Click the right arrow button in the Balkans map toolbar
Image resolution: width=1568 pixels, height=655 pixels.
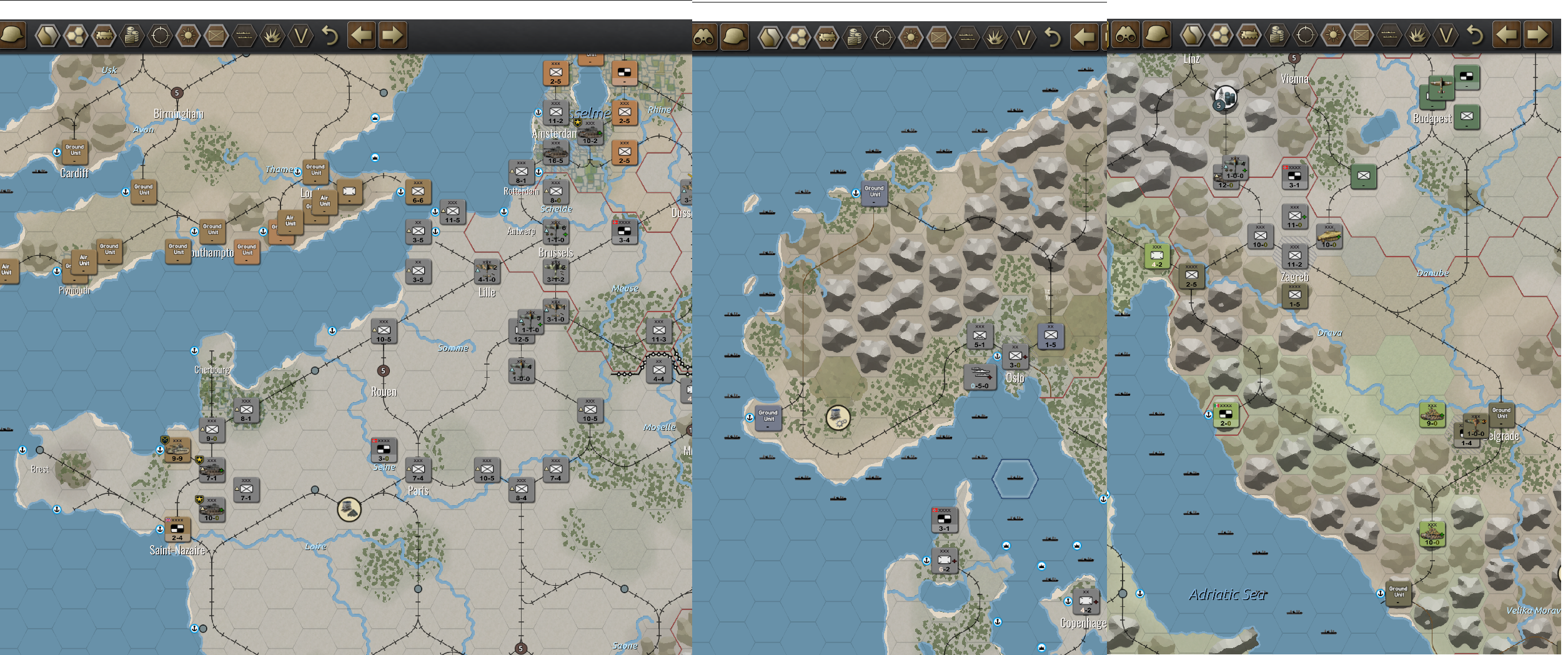click(x=1538, y=35)
